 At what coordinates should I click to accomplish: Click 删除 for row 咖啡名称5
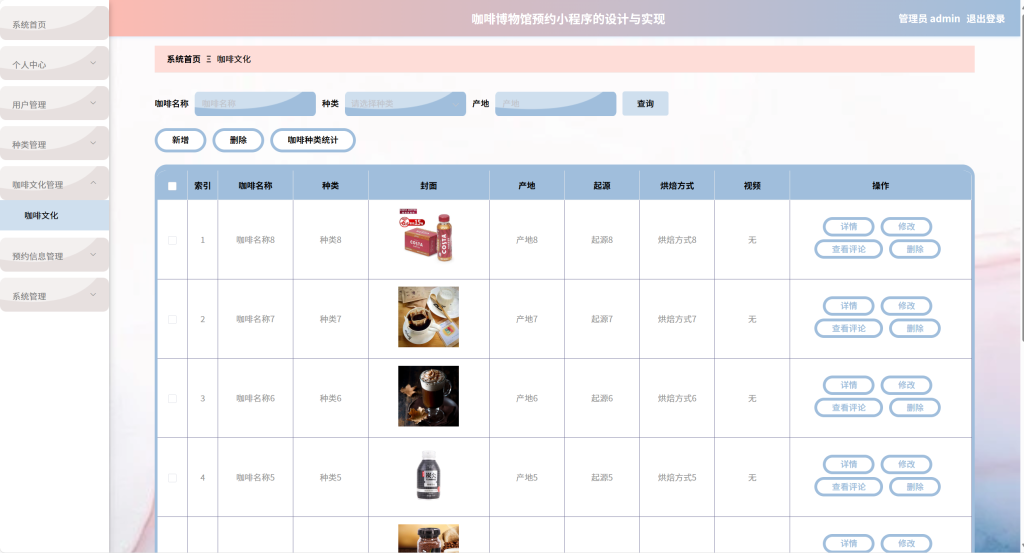915,487
